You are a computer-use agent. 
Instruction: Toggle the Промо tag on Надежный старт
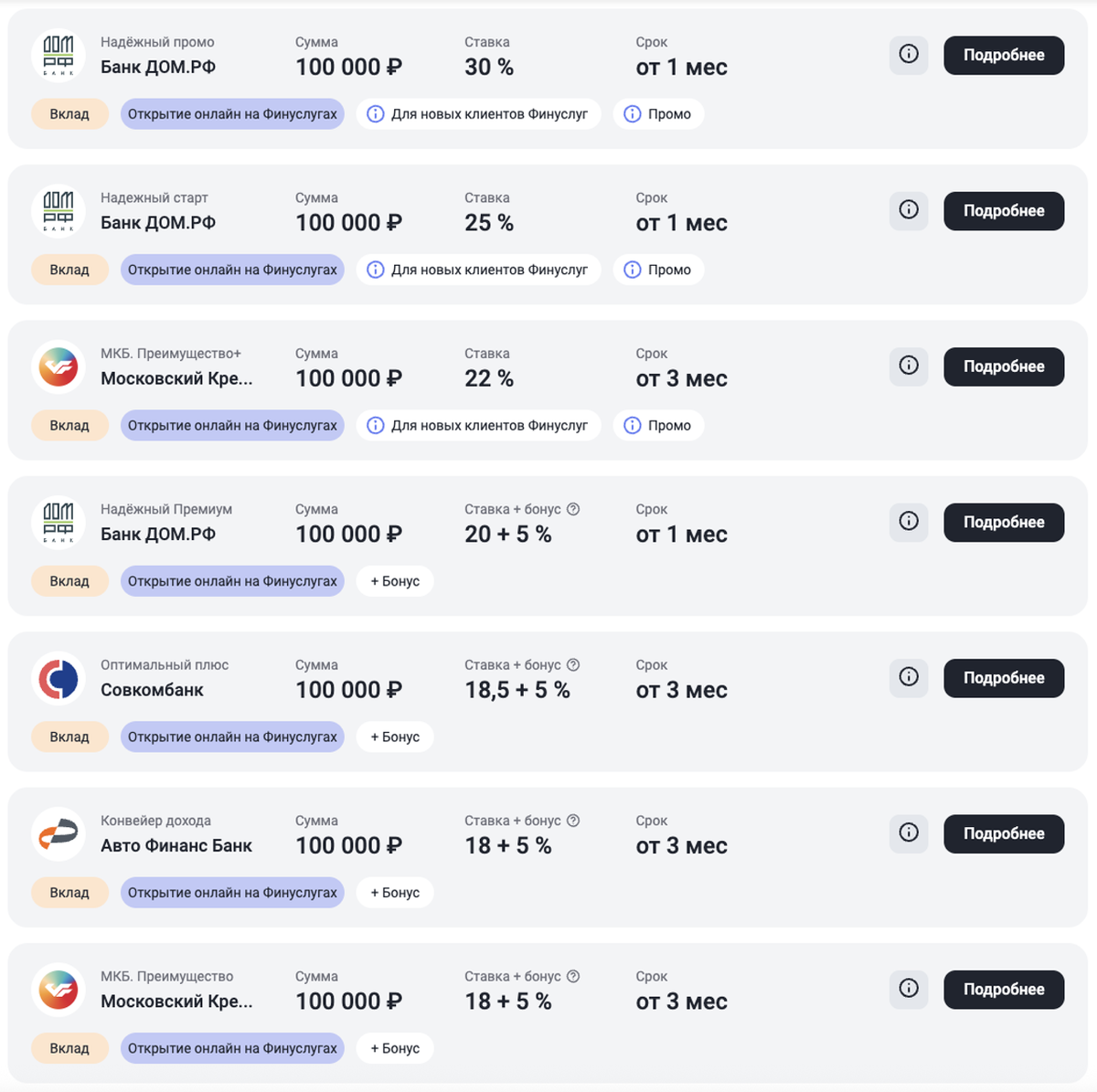(658, 270)
